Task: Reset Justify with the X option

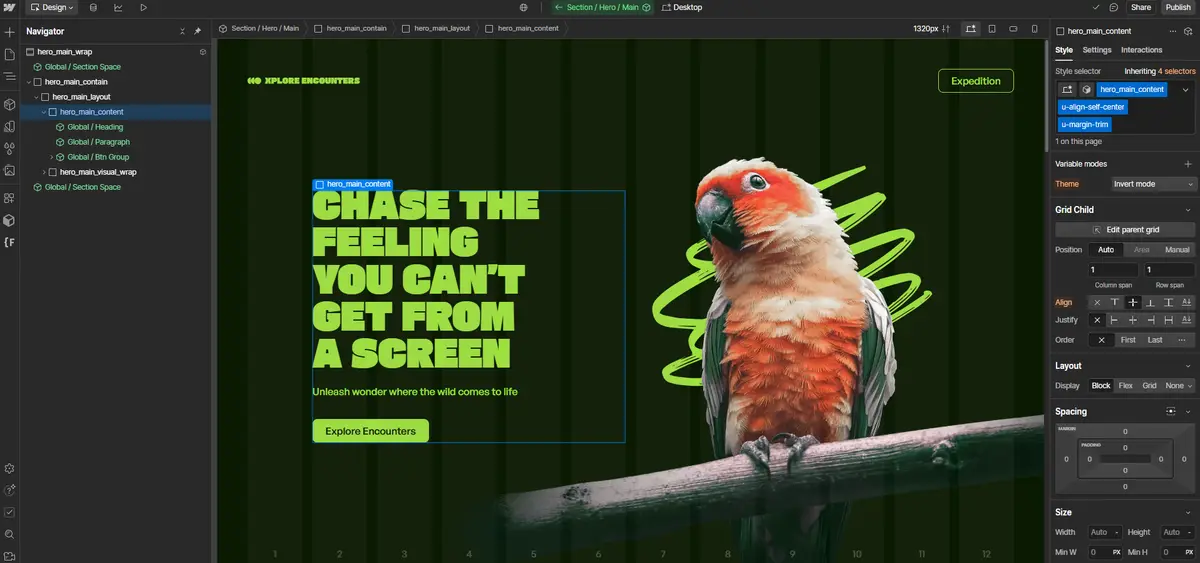Action: [x=1097, y=320]
